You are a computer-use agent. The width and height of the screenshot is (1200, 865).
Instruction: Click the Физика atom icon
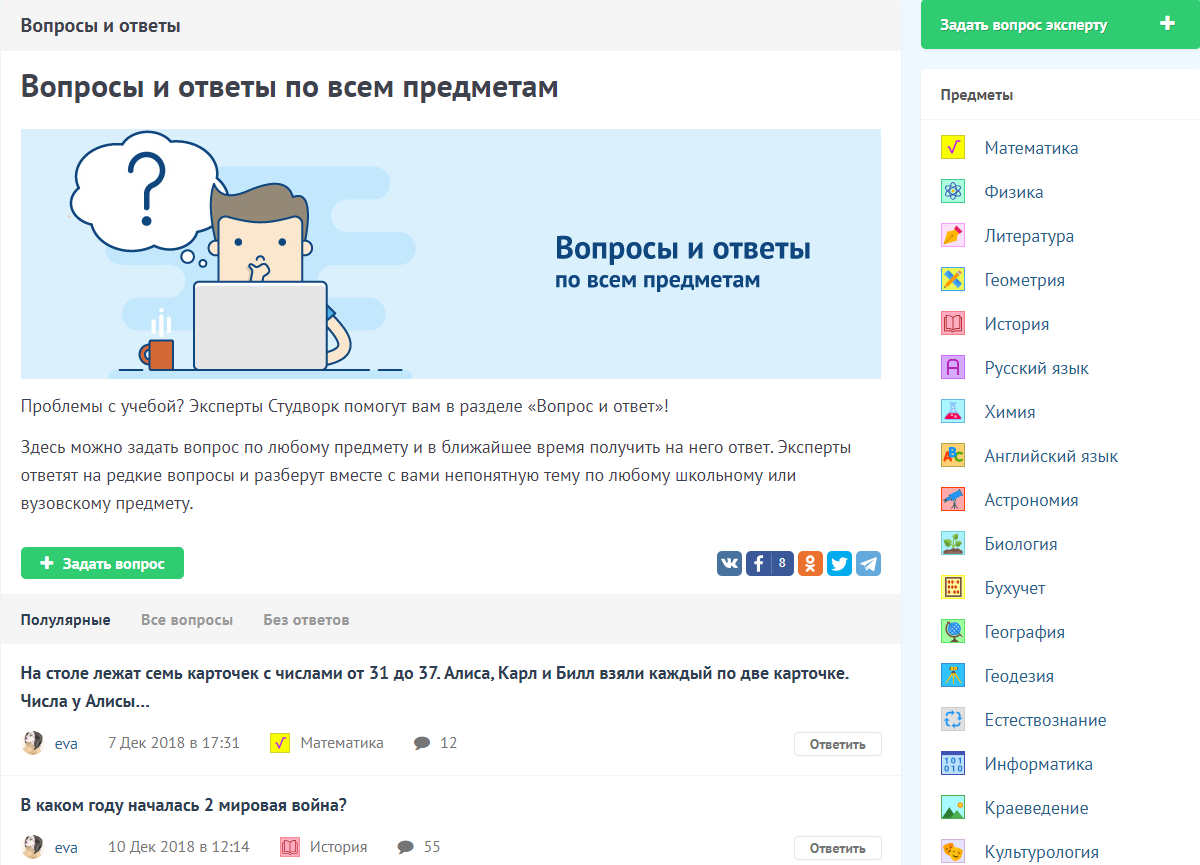point(953,192)
